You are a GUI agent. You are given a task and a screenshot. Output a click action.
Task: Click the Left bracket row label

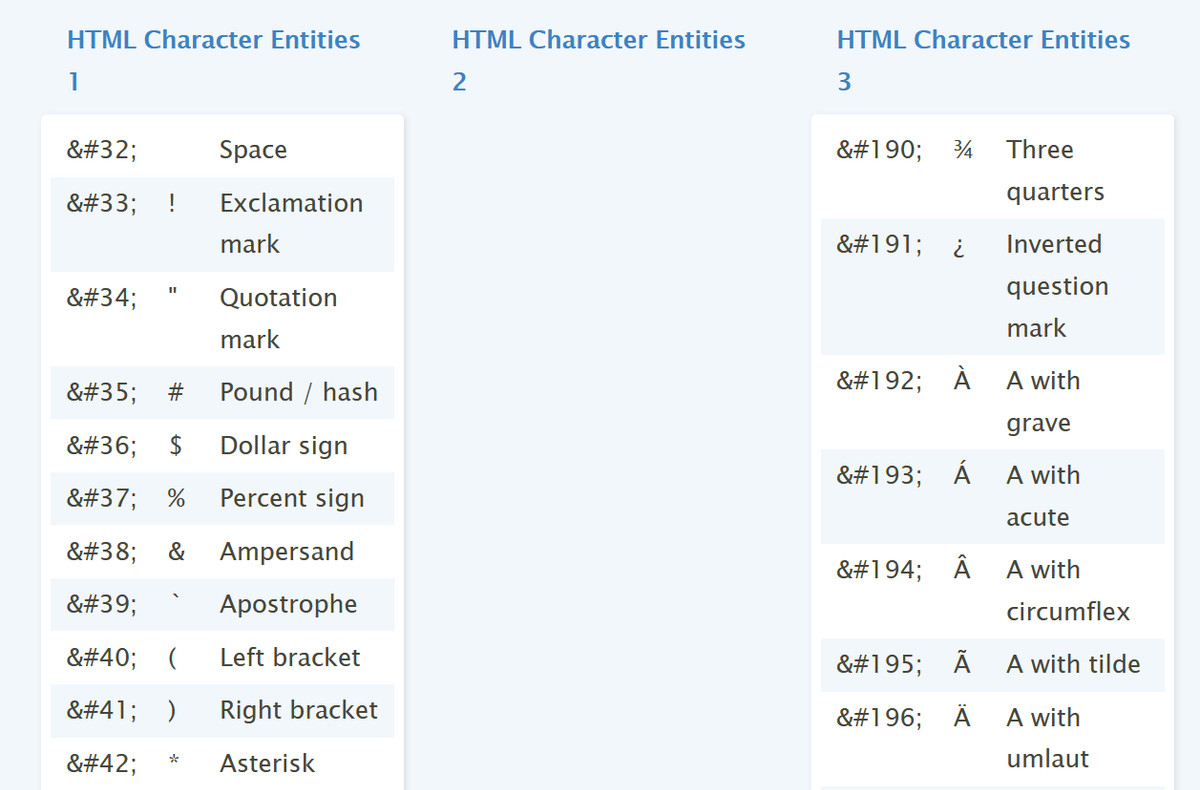(290, 657)
